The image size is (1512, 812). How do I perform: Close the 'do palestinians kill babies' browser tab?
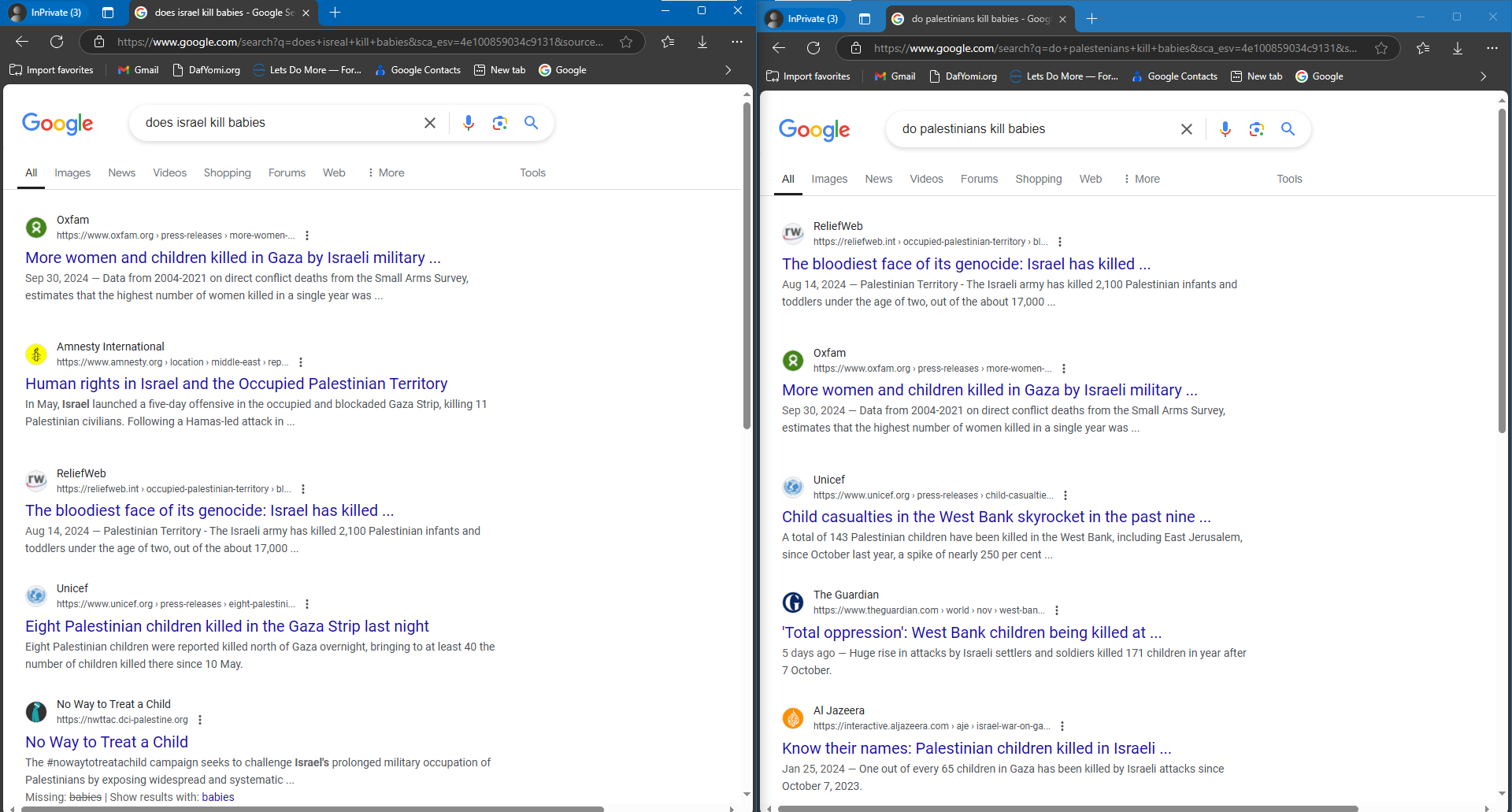coord(1062,19)
